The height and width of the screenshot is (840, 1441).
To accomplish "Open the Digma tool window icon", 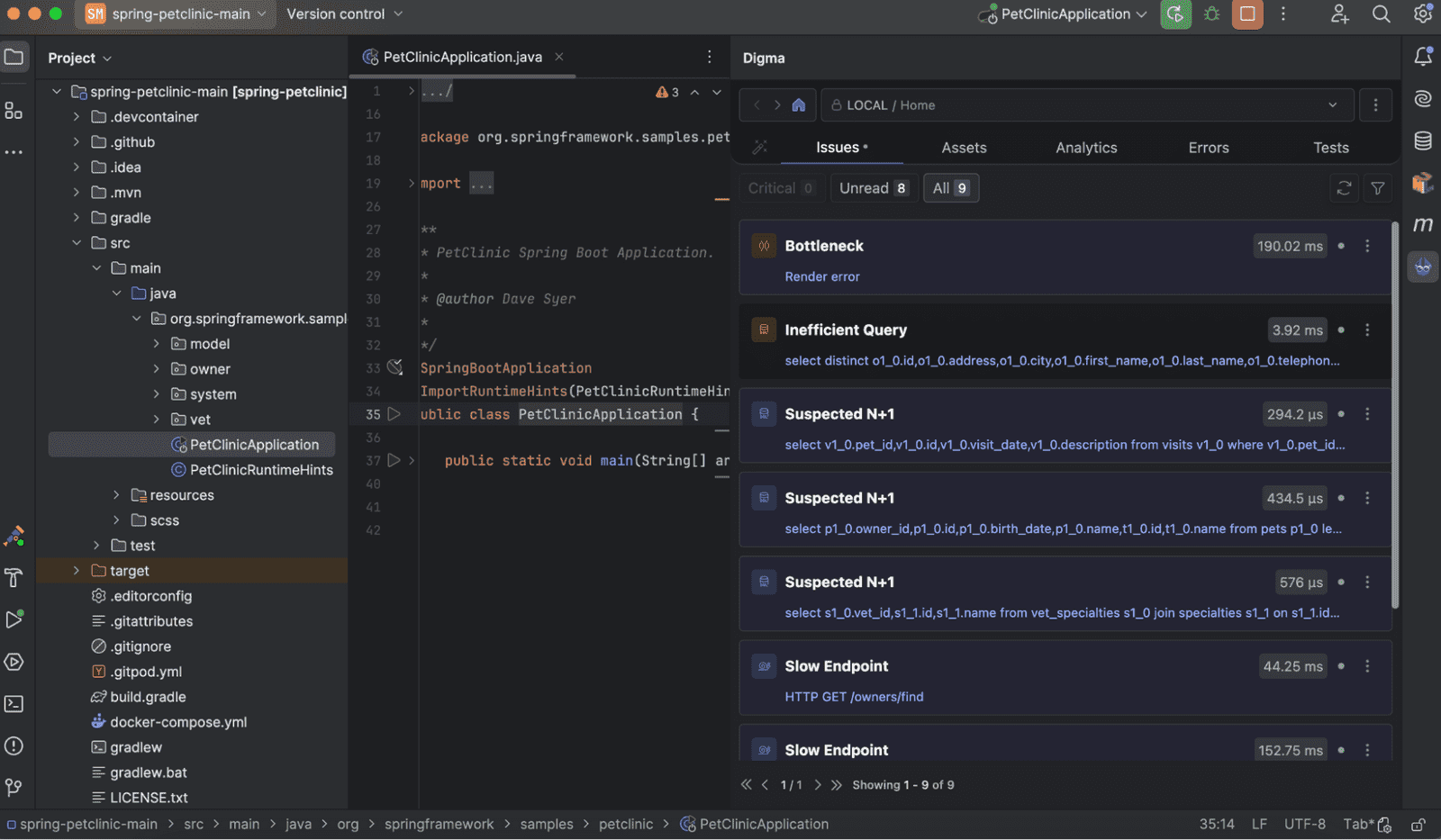I will click(x=1423, y=266).
